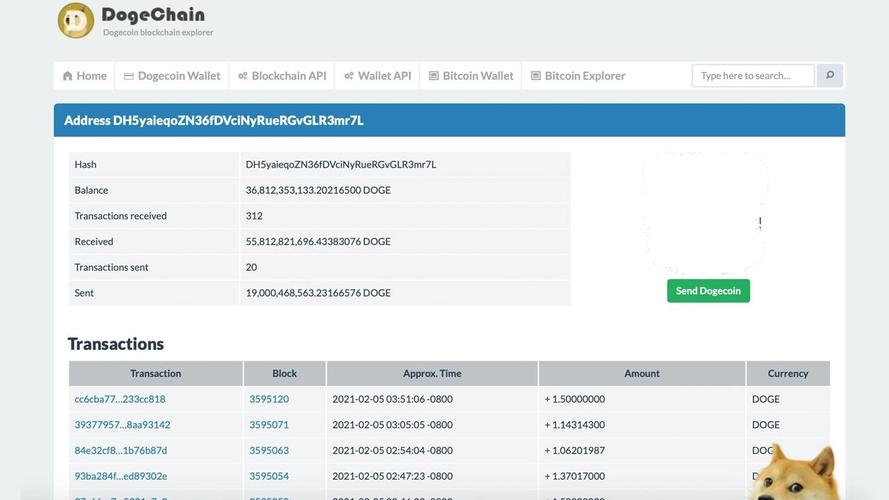Screen dimensions: 889x500
Task: Click the time 2021-02-05 02:47:23 -0800
Action: (x=392, y=476)
